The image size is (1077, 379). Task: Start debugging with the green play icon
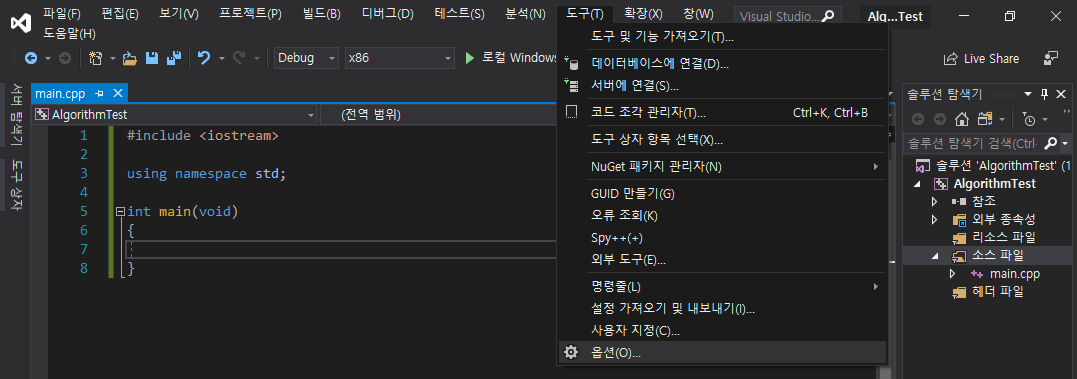click(x=470, y=58)
